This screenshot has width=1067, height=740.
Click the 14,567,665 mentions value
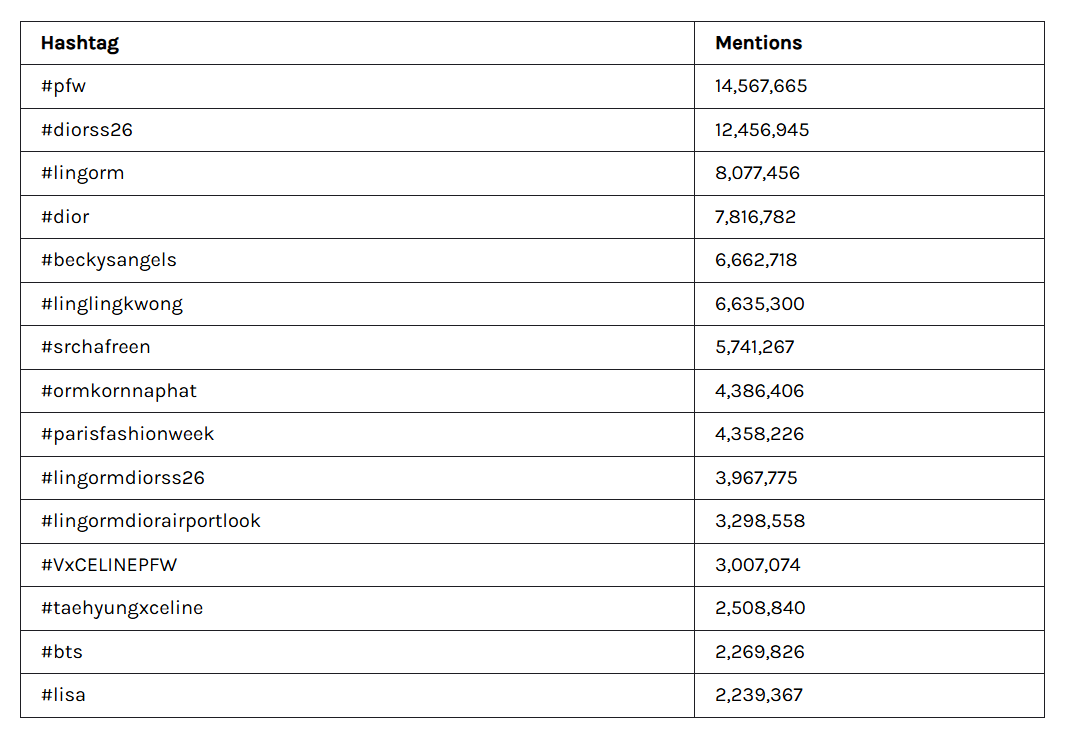760,86
